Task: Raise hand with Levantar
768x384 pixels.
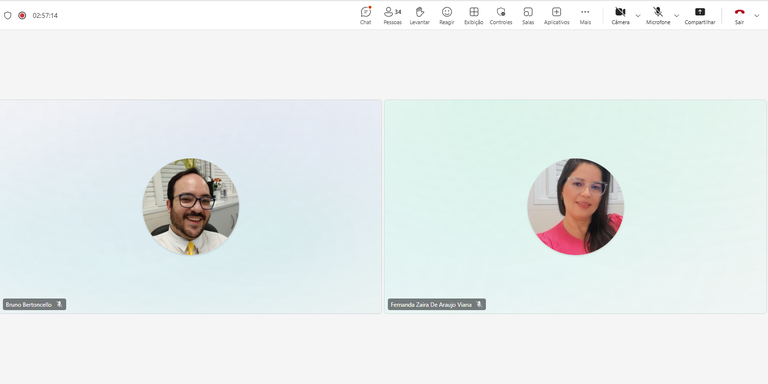Action: point(419,15)
